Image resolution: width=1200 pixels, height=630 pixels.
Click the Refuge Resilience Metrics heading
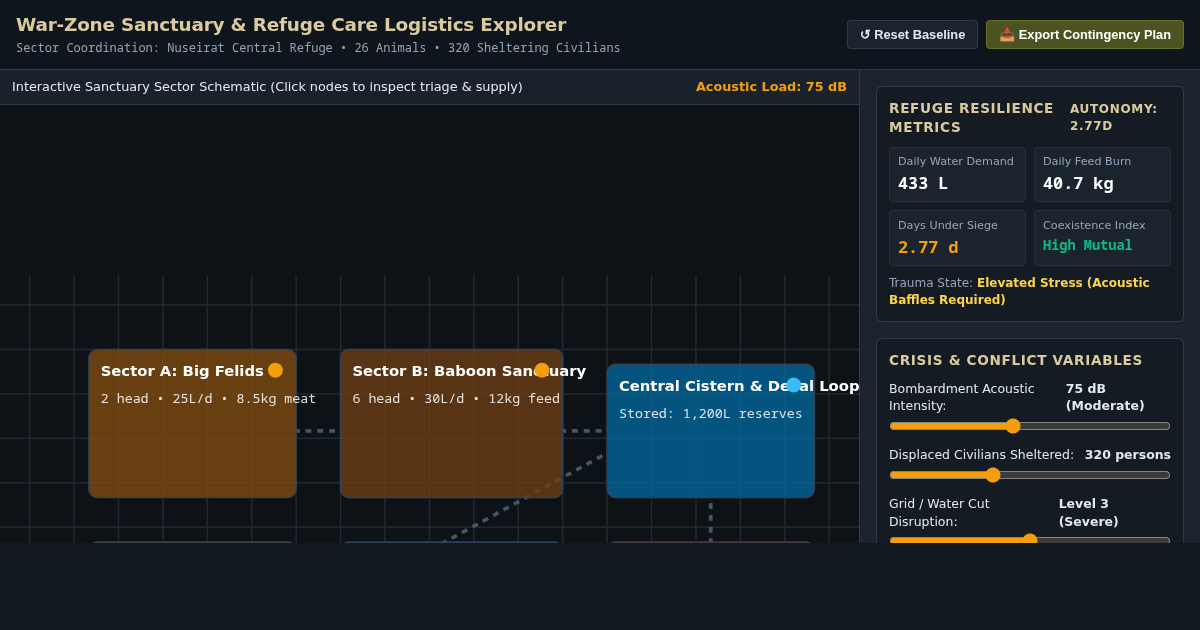tap(971, 118)
